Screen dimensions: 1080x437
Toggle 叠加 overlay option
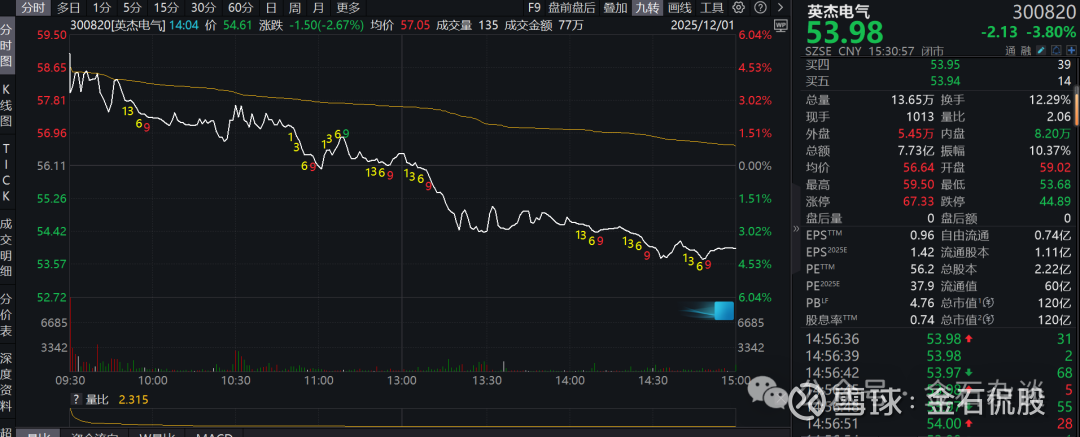(x=615, y=8)
